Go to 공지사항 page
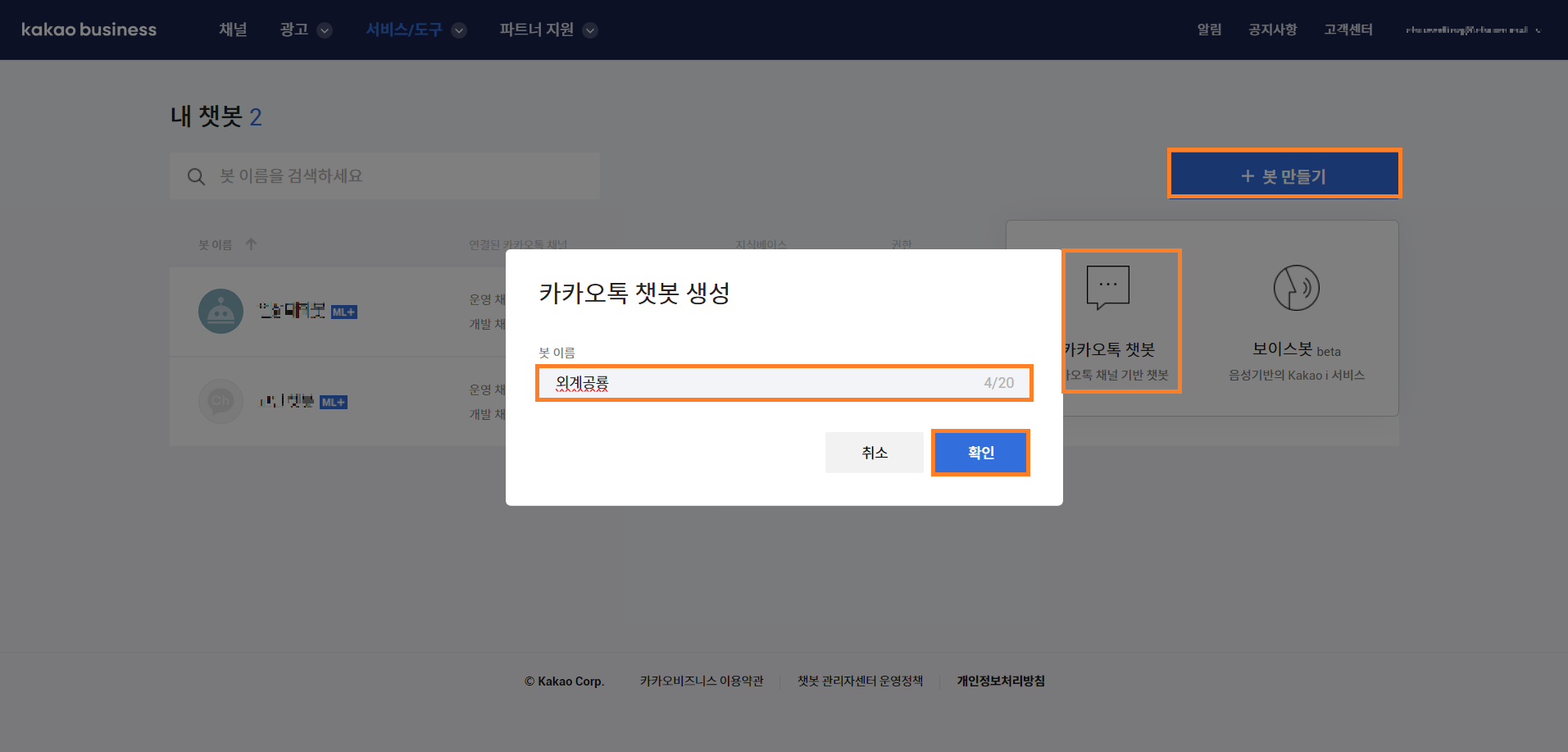Image resolution: width=1568 pixels, height=752 pixels. pos(1272,30)
